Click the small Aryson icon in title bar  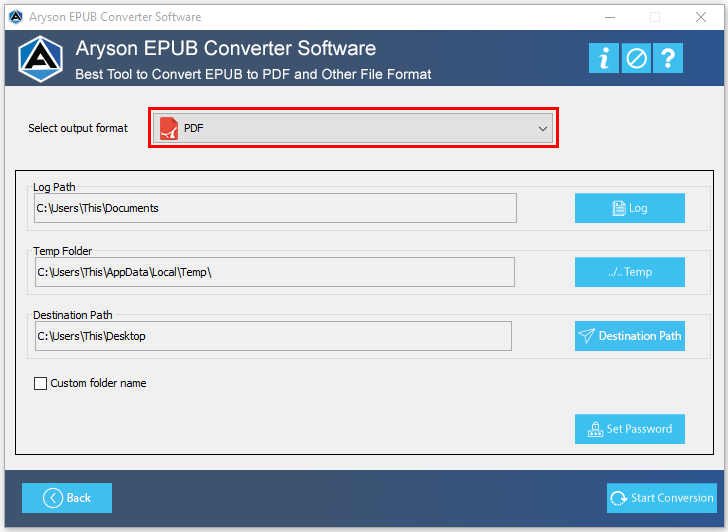(x=16, y=17)
